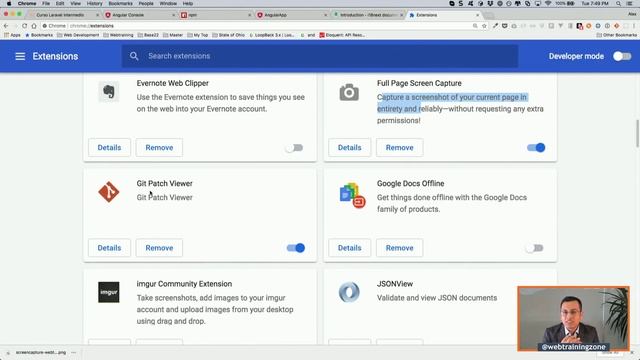640x360 pixels.
Task: Open the Apple menu
Action: pyautogui.click(x=9, y=3)
